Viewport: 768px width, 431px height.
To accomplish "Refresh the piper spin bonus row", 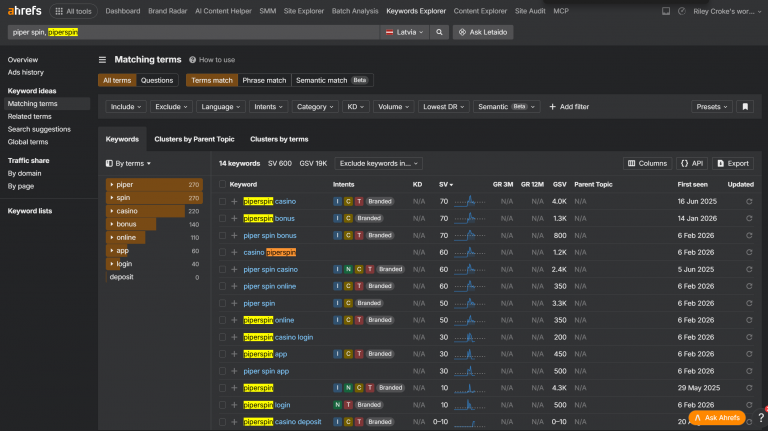I will (x=749, y=236).
